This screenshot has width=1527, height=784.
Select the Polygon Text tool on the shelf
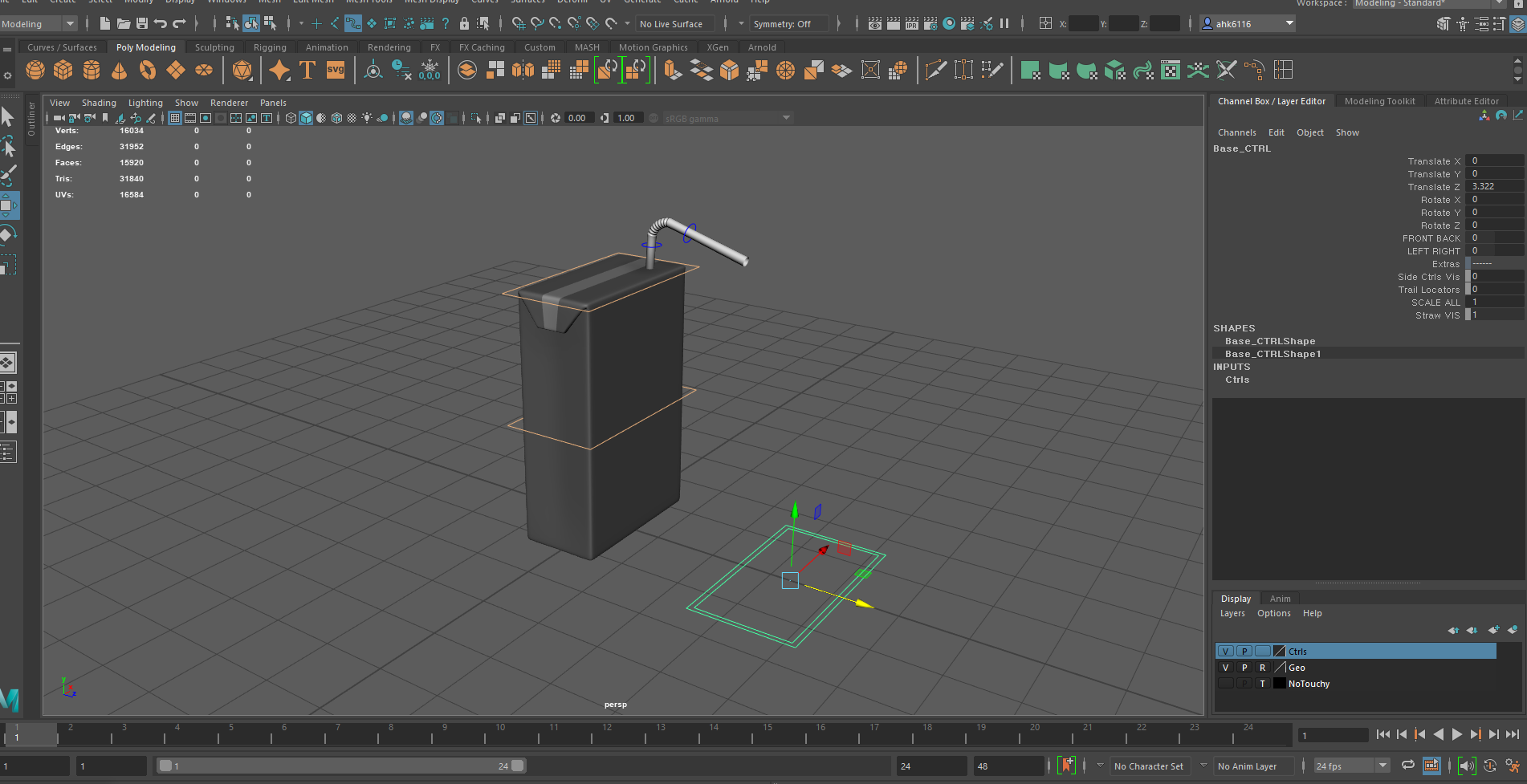click(x=307, y=70)
